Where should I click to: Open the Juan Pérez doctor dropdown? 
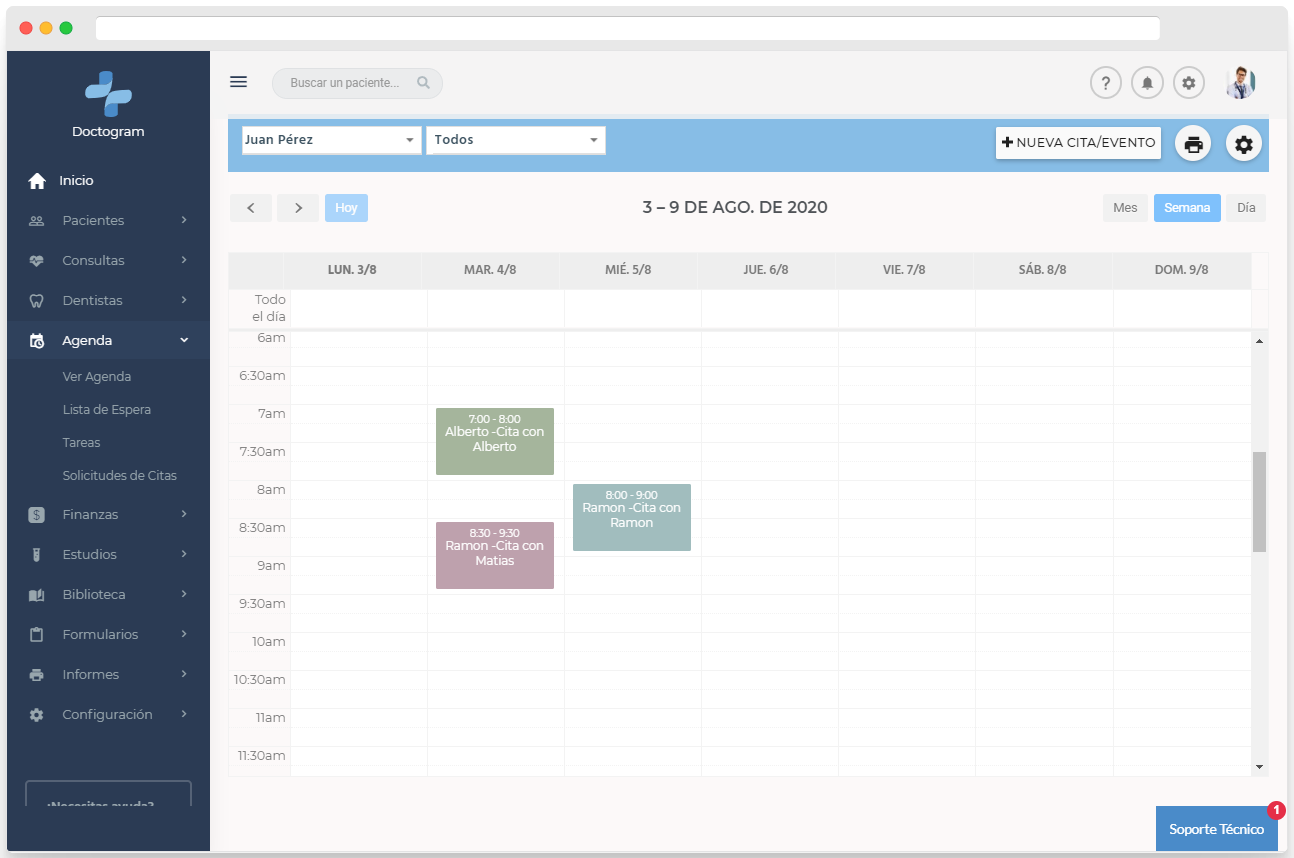(x=330, y=140)
